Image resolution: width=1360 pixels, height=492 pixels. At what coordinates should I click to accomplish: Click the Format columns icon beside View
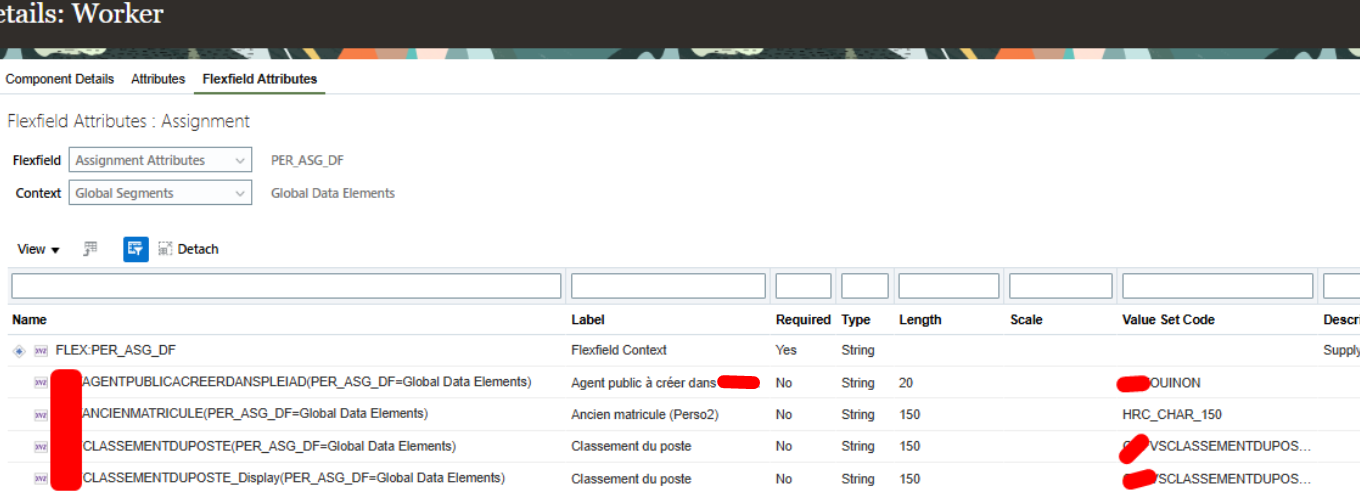click(x=90, y=248)
